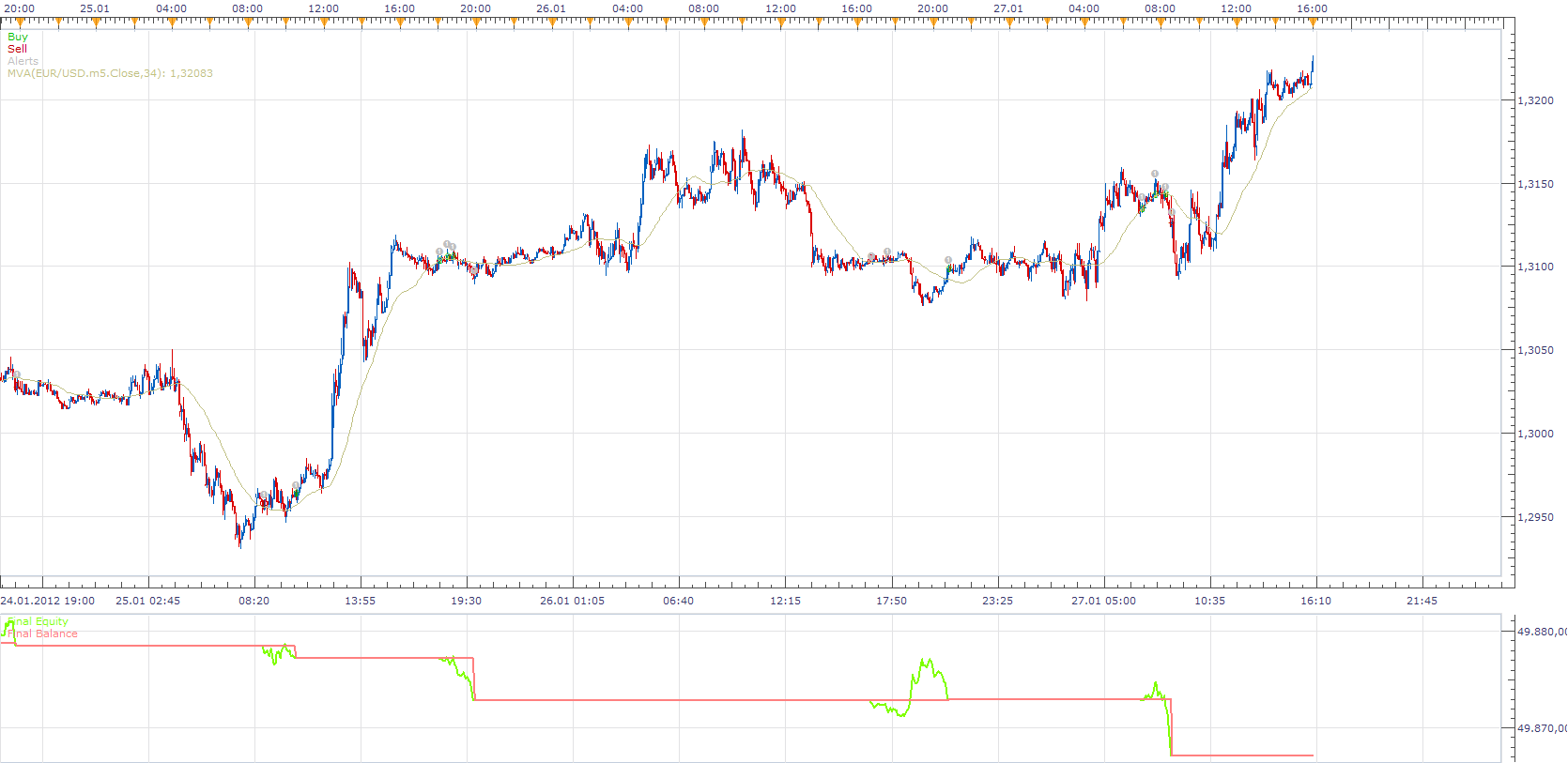The width and height of the screenshot is (1568, 763).
Task: Click the 24.01.2012 19:00 time label
Action: tap(48, 601)
